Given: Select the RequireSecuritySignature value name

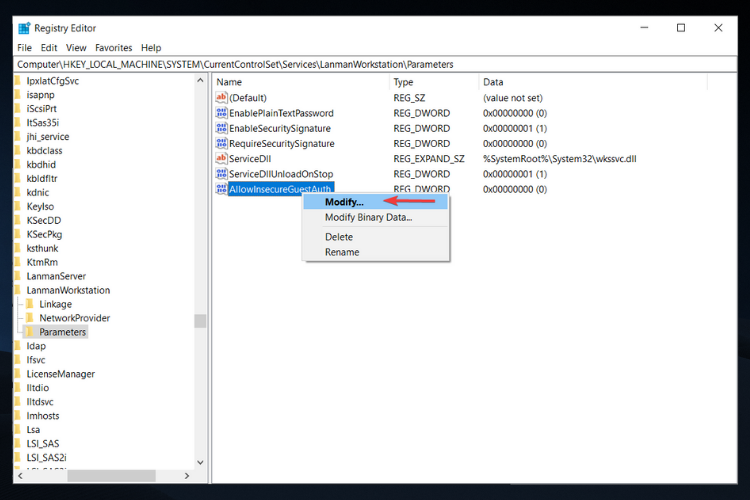Looking at the screenshot, I should [282, 144].
